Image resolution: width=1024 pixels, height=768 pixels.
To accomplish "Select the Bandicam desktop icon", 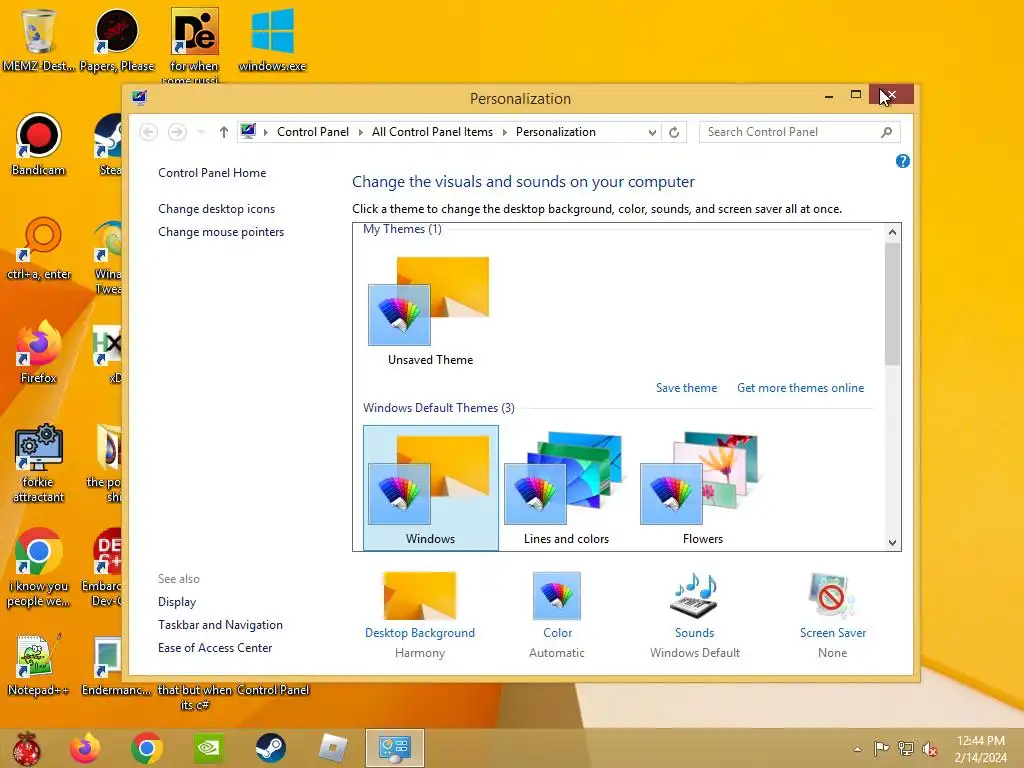I will coord(38,144).
